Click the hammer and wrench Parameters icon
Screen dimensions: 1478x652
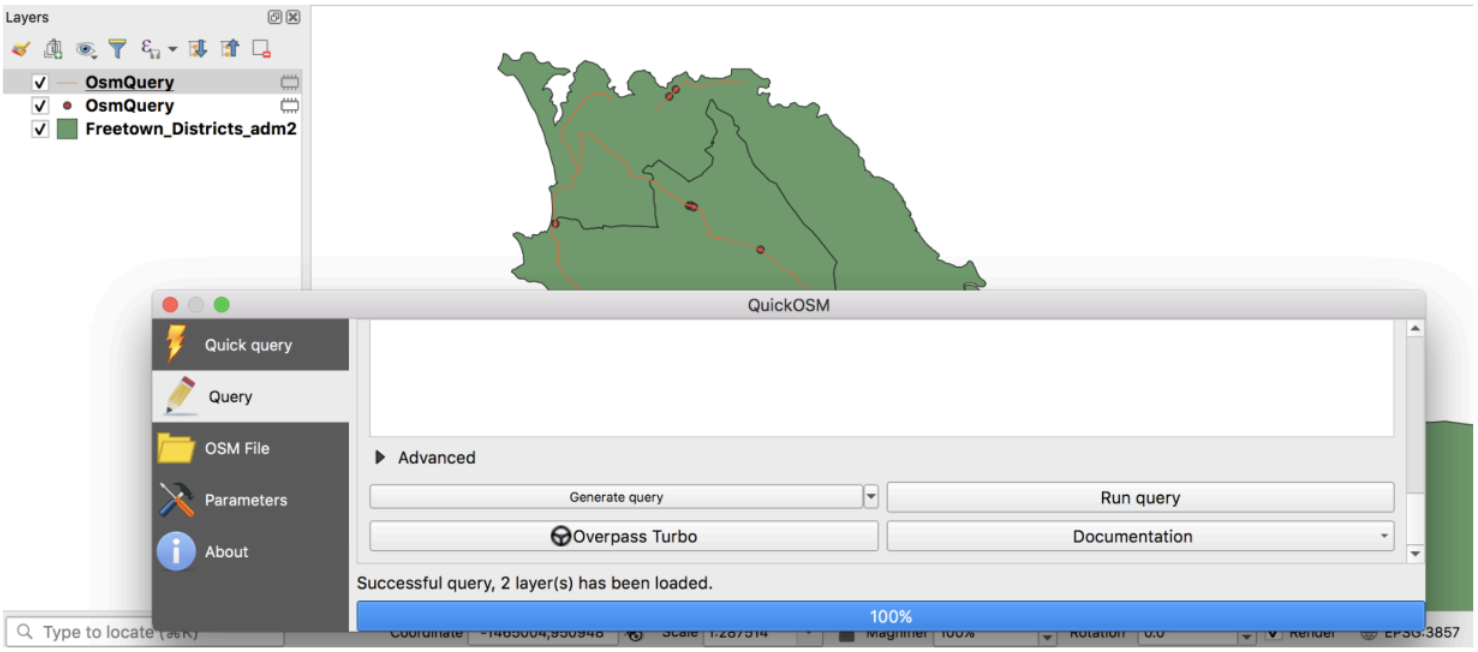click(176, 500)
